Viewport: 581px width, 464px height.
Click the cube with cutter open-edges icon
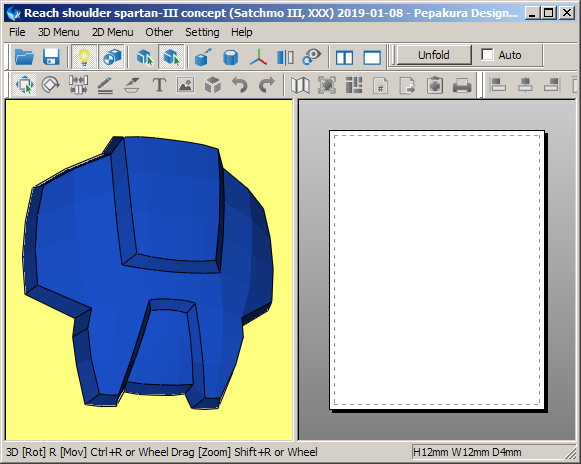point(203,57)
